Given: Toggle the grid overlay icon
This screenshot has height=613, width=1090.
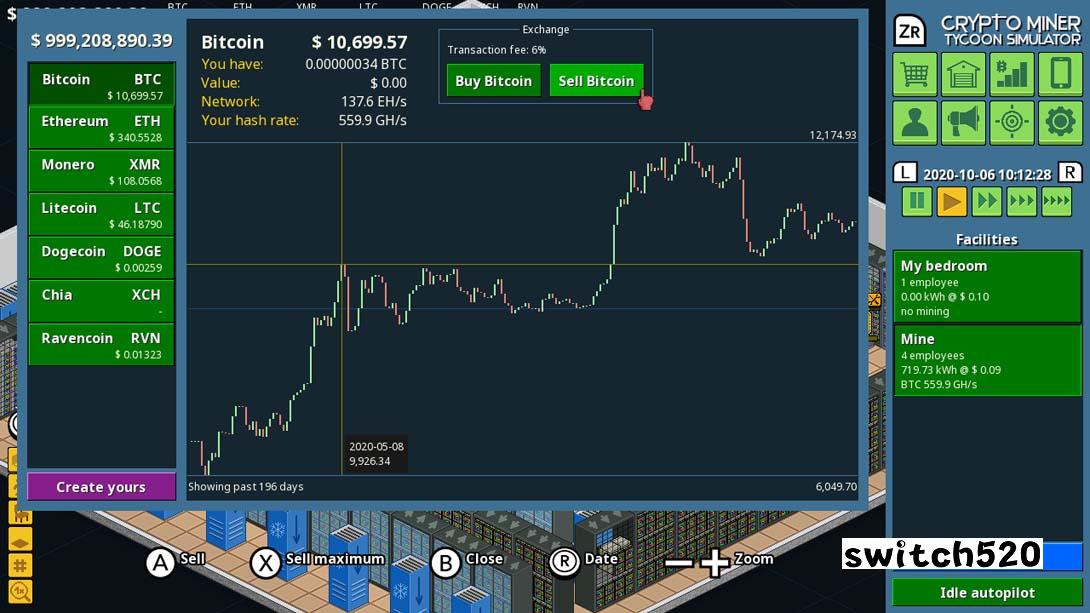Looking at the screenshot, I should [20, 564].
